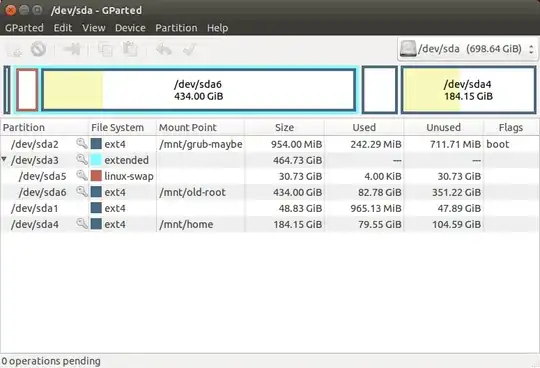540x368 pixels.
Task: Click the Undo last operation icon
Action: click(x=164, y=50)
